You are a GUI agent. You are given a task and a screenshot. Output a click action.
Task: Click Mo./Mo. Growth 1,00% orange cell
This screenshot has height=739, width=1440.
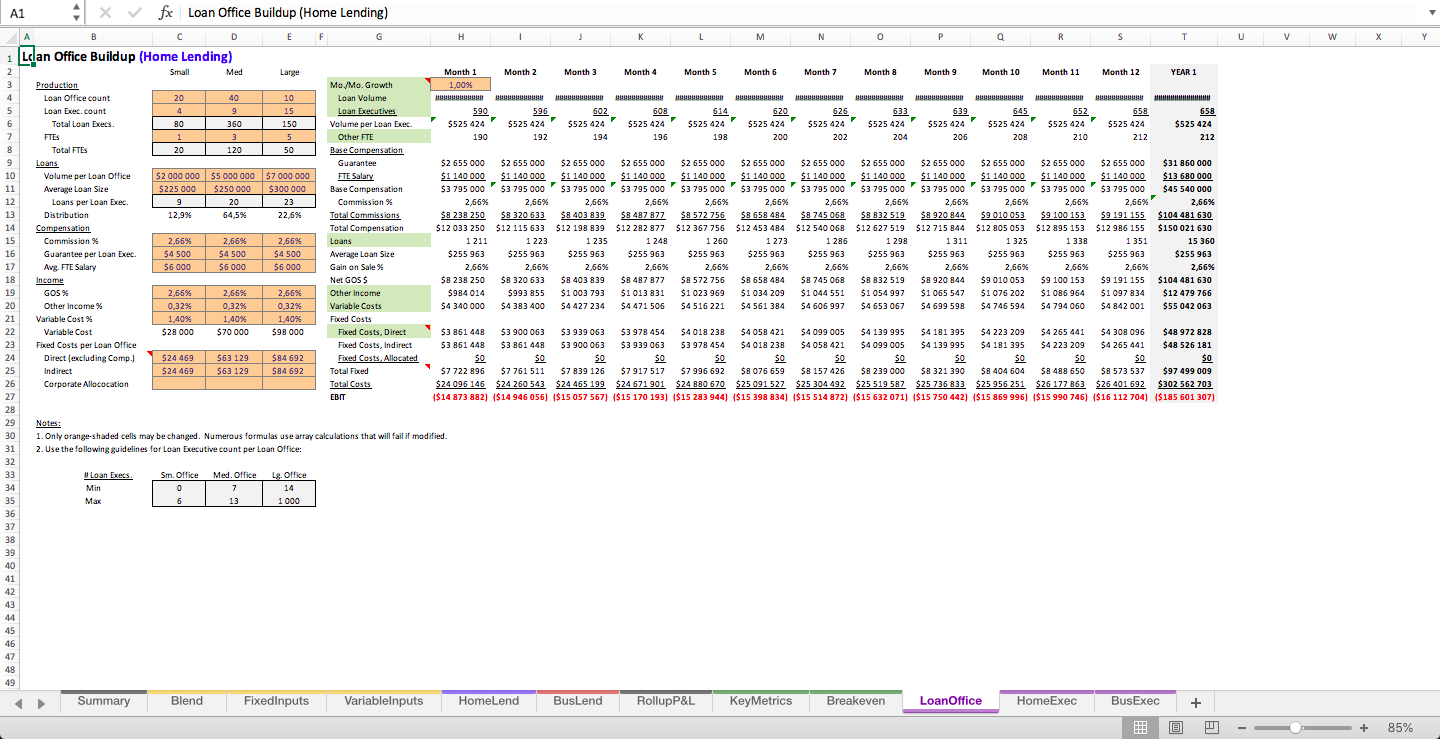[460, 85]
